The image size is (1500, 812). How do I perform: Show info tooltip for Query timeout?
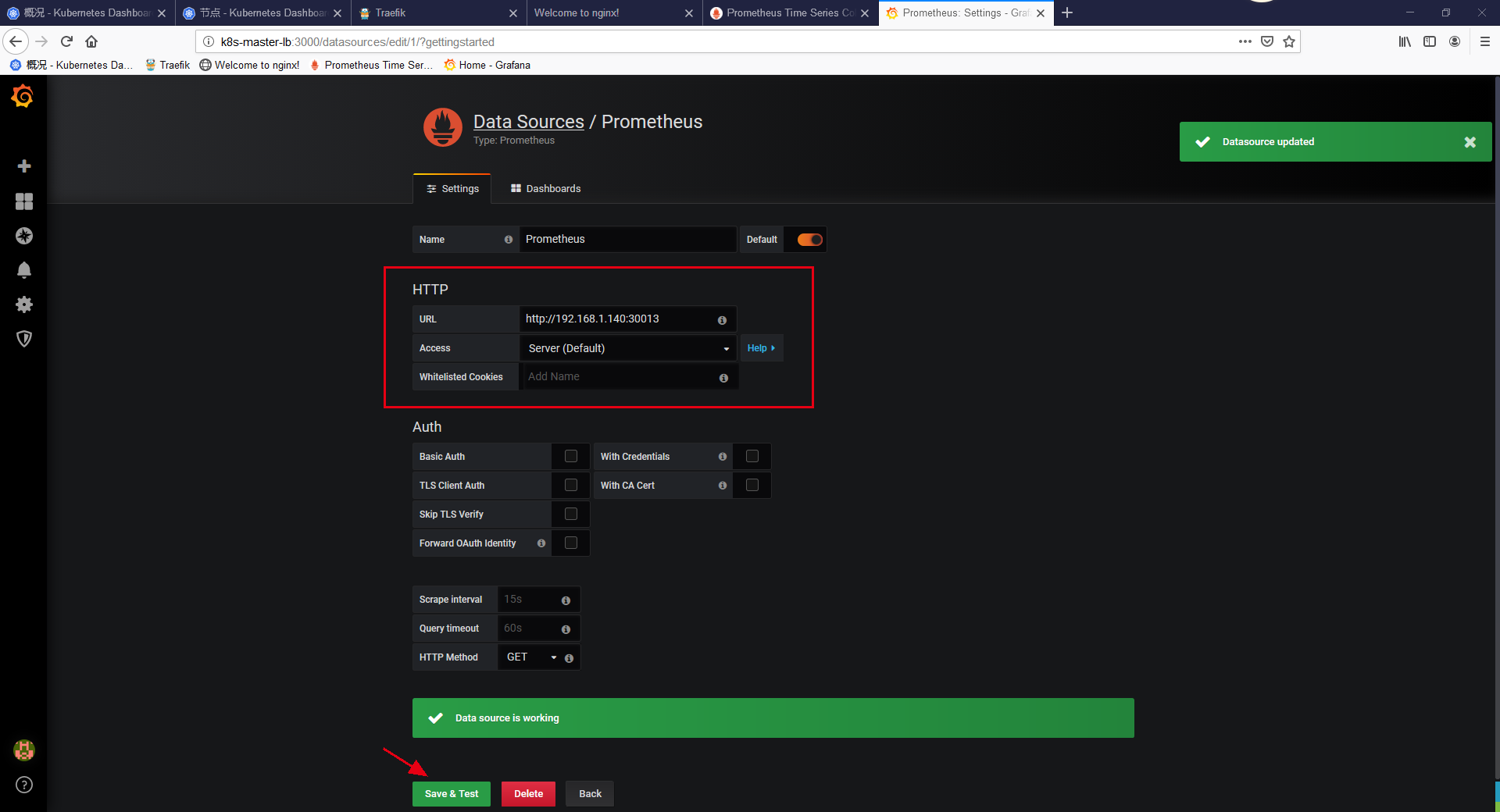coord(566,629)
